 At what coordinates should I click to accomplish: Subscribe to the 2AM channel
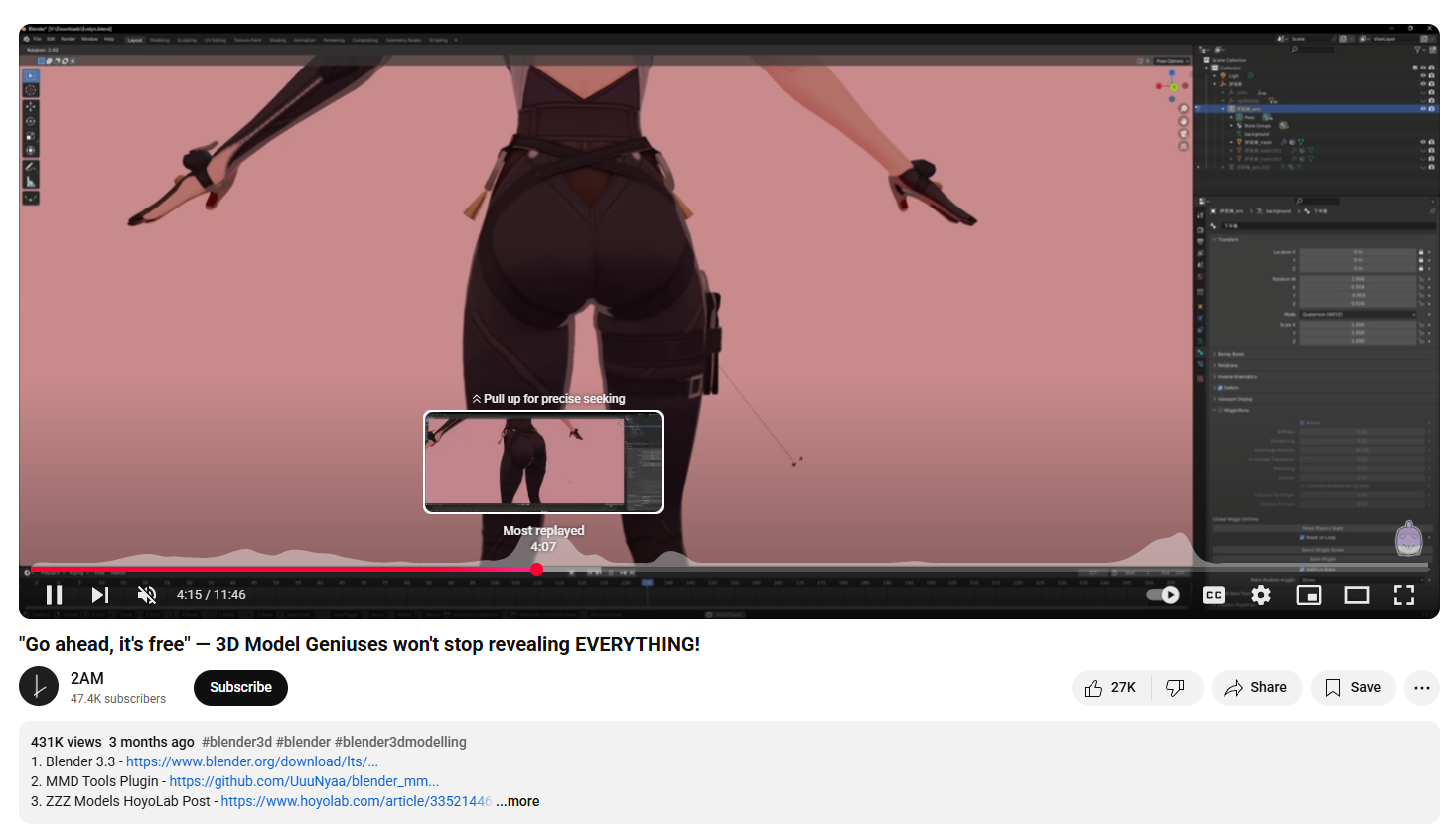point(240,688)
